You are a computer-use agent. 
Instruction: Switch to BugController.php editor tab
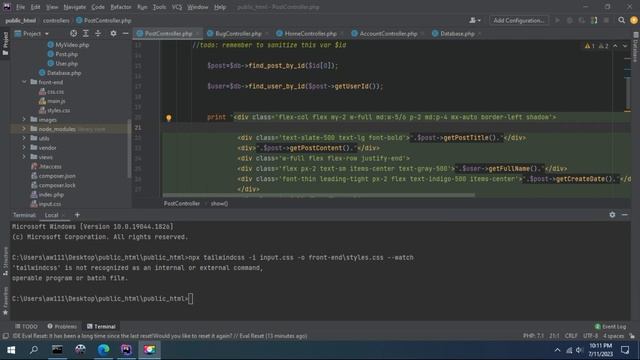click(238, 33)
